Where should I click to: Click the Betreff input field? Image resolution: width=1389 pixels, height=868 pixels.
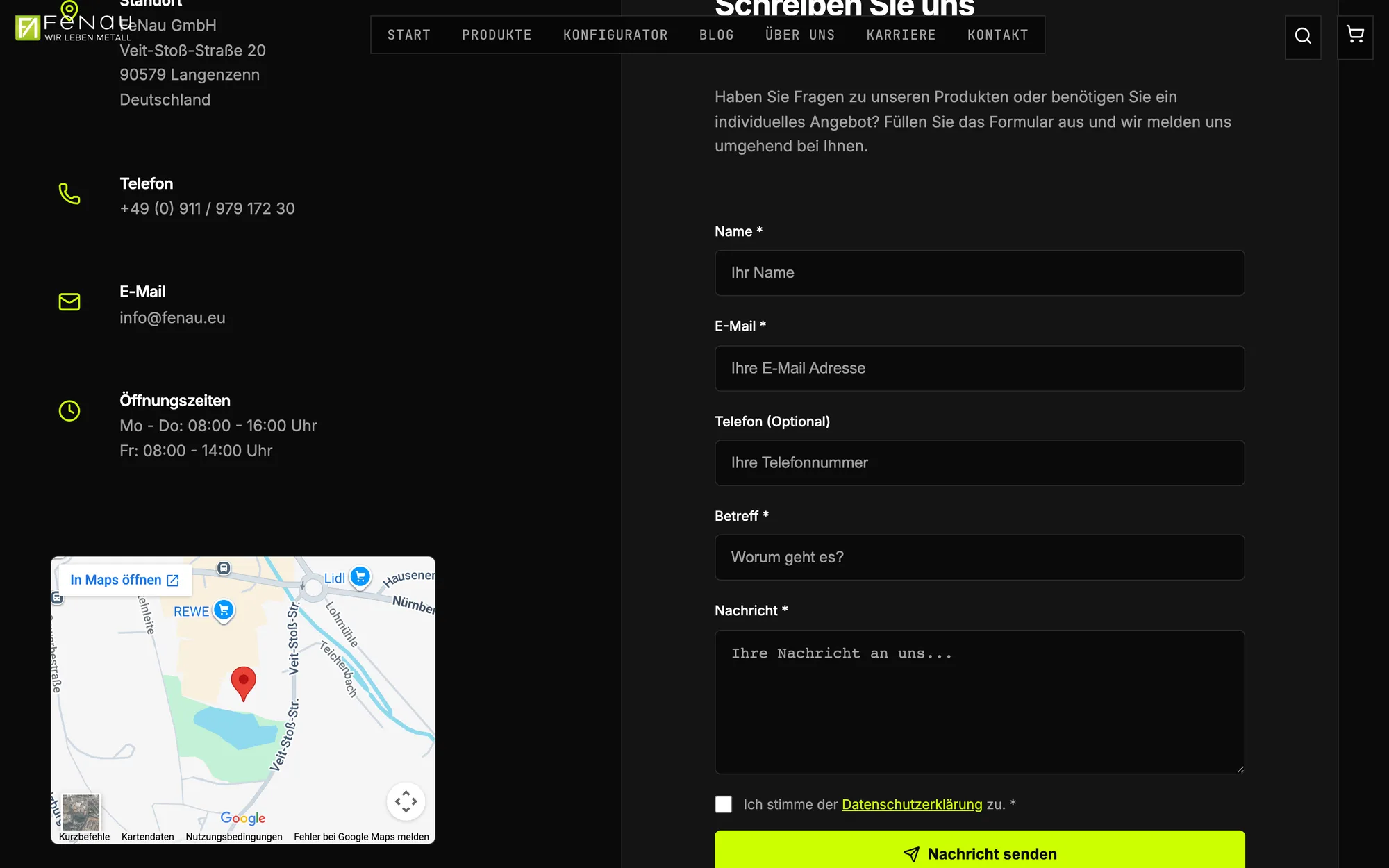tap(979, 557)
